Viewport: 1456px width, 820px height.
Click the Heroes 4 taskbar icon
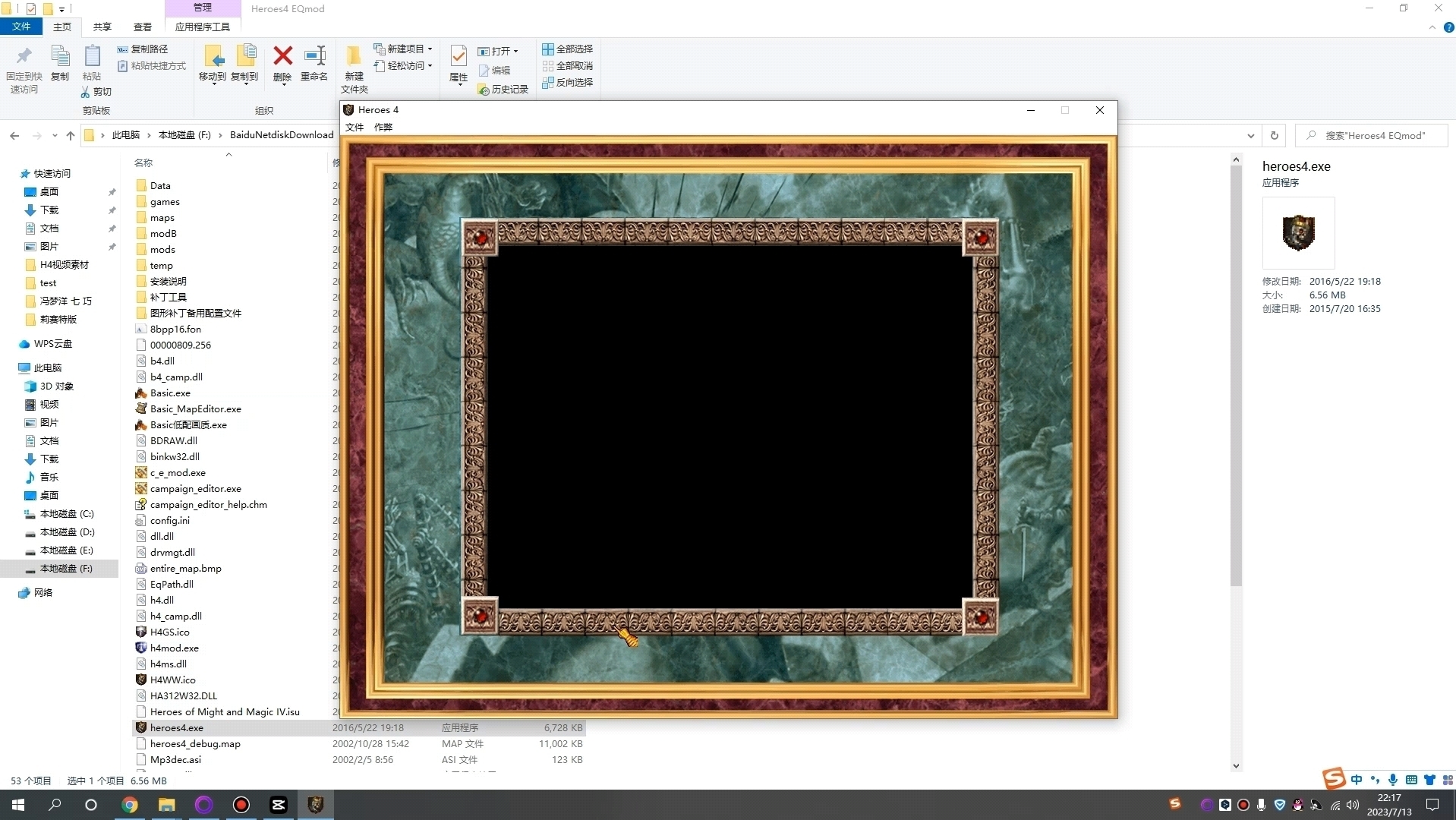[x=316, y=805]
